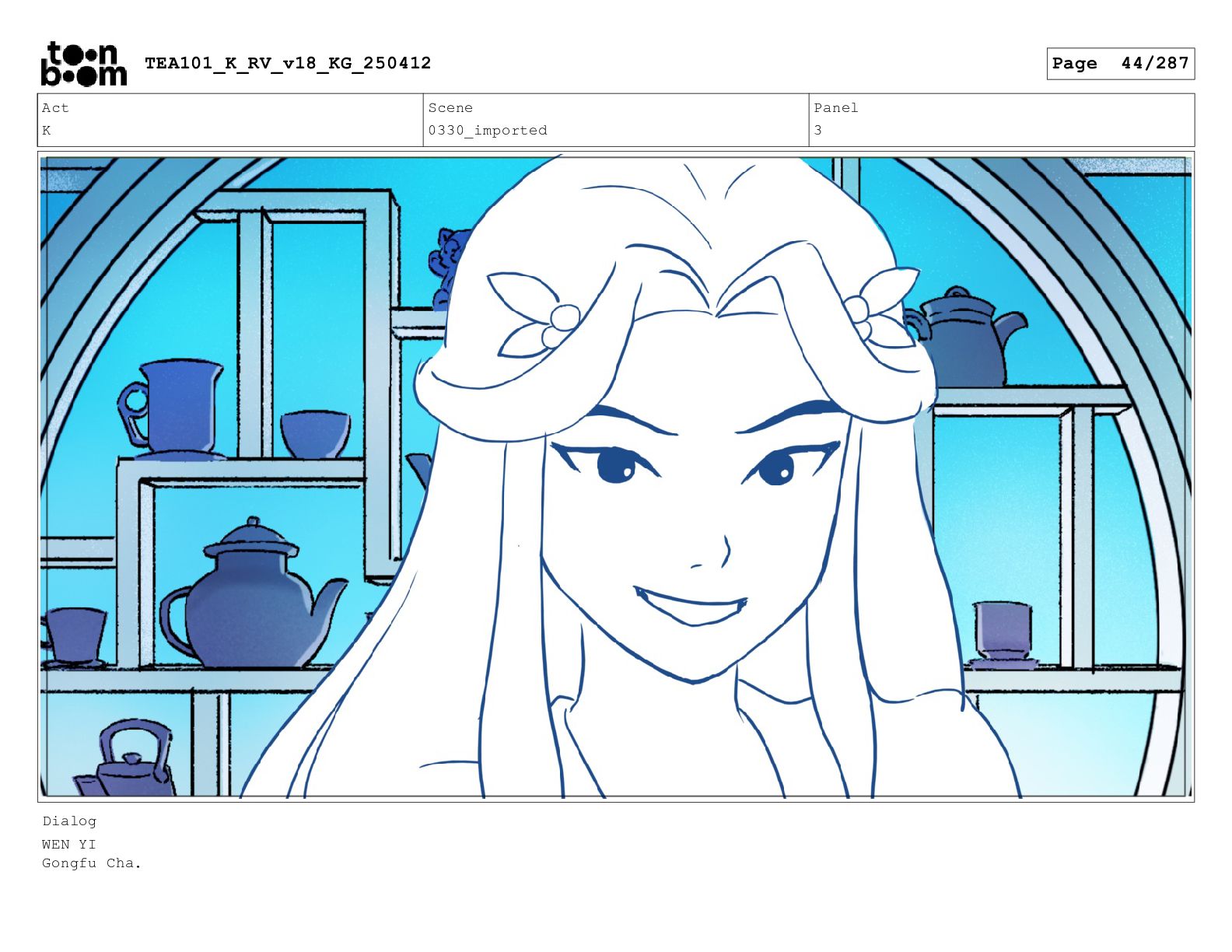Click the Scene header label
The width and height of the screenshot is (1232, 952).
tap(450, 108)
